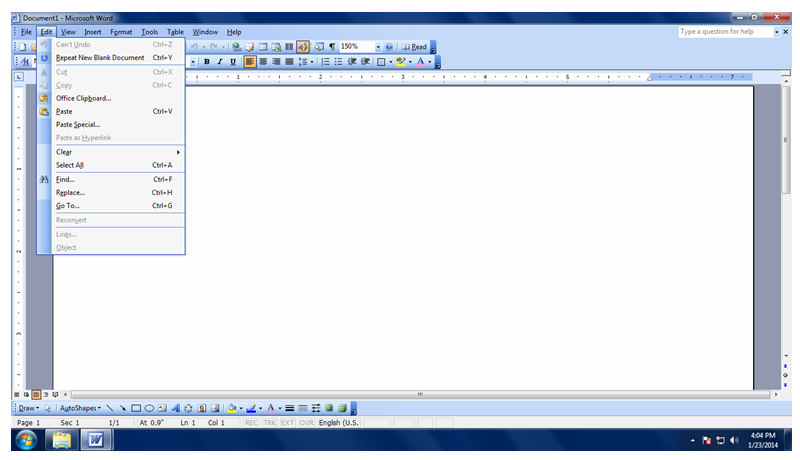The width and height of the screenshot is (800, 460).
Task: Toggle the Document Map icon
Action: click(319, 47)
